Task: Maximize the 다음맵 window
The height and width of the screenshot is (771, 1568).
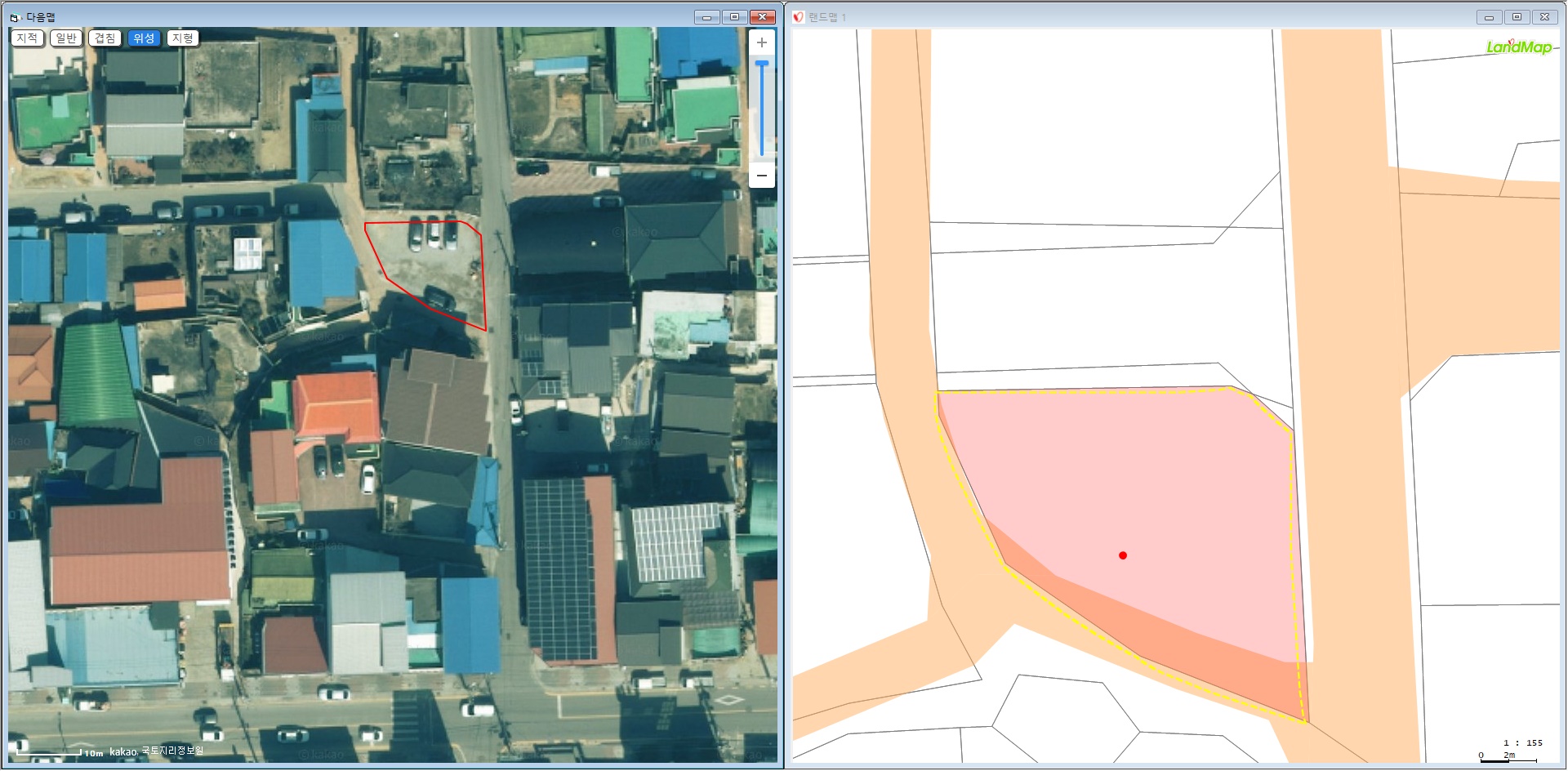Action: point(734,17)
